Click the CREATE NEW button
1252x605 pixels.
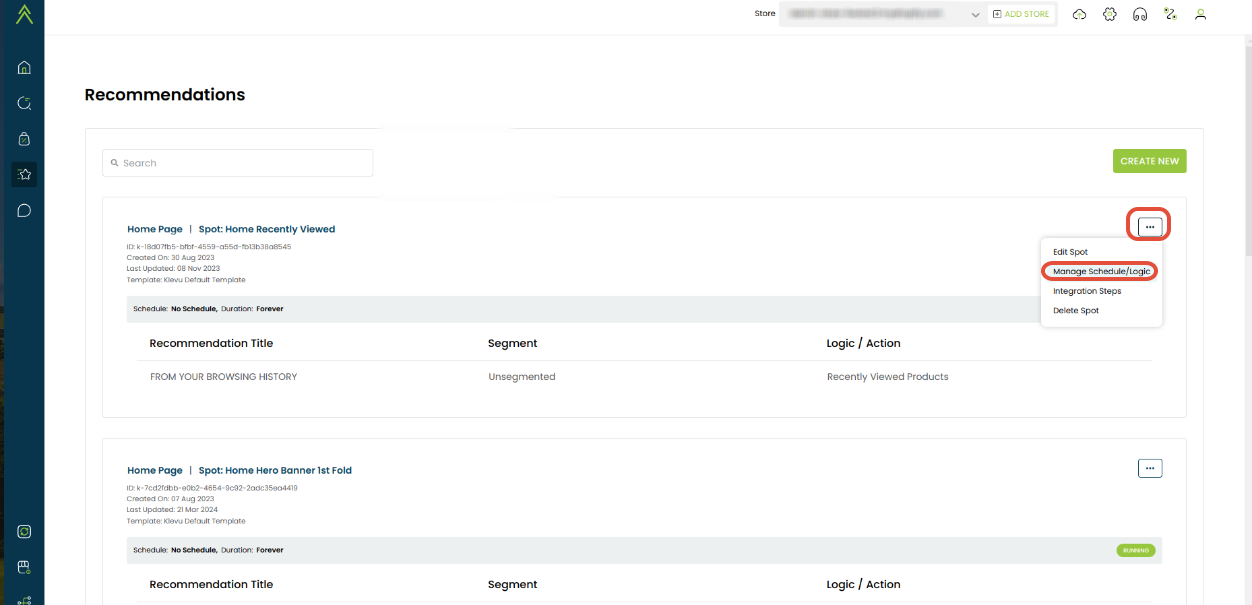click(x=1149, y=161)
